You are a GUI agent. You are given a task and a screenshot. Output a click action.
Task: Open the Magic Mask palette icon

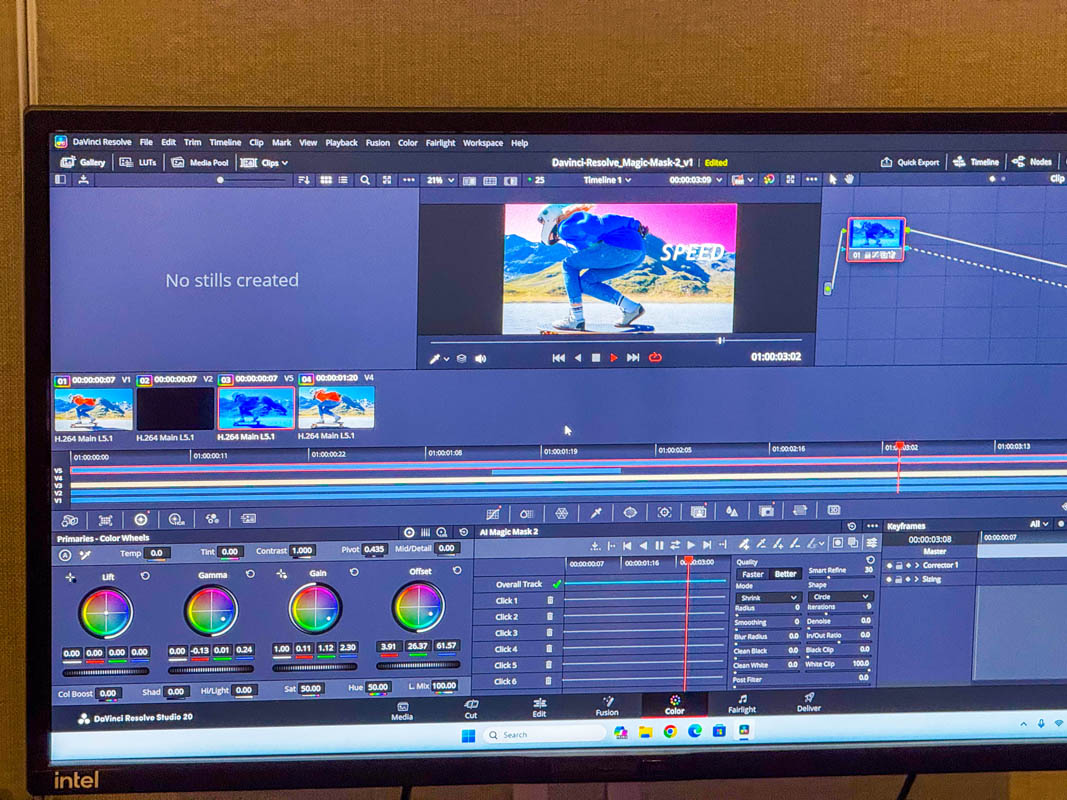pos(698,512)
